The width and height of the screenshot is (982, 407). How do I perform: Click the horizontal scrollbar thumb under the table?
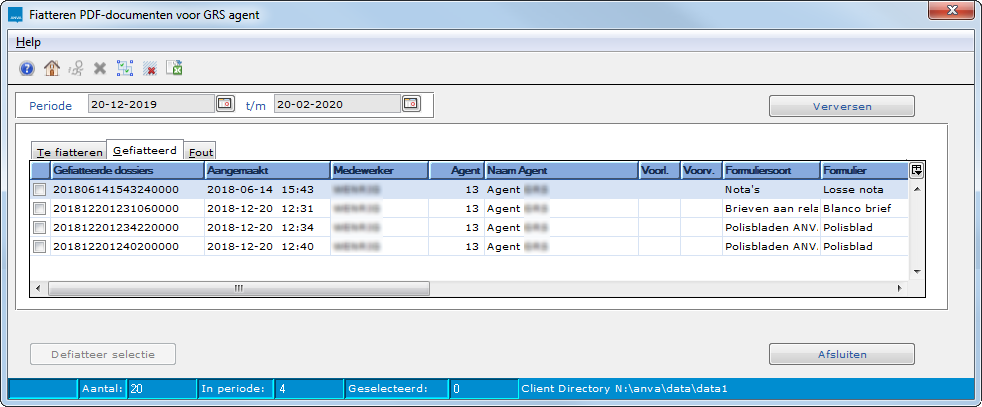point(238,288)
